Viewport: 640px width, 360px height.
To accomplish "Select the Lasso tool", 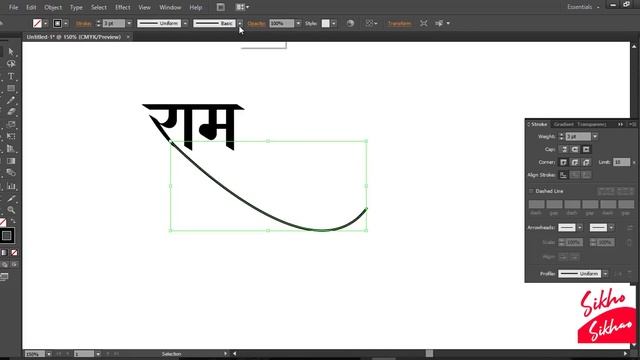I will pos(11,64).
